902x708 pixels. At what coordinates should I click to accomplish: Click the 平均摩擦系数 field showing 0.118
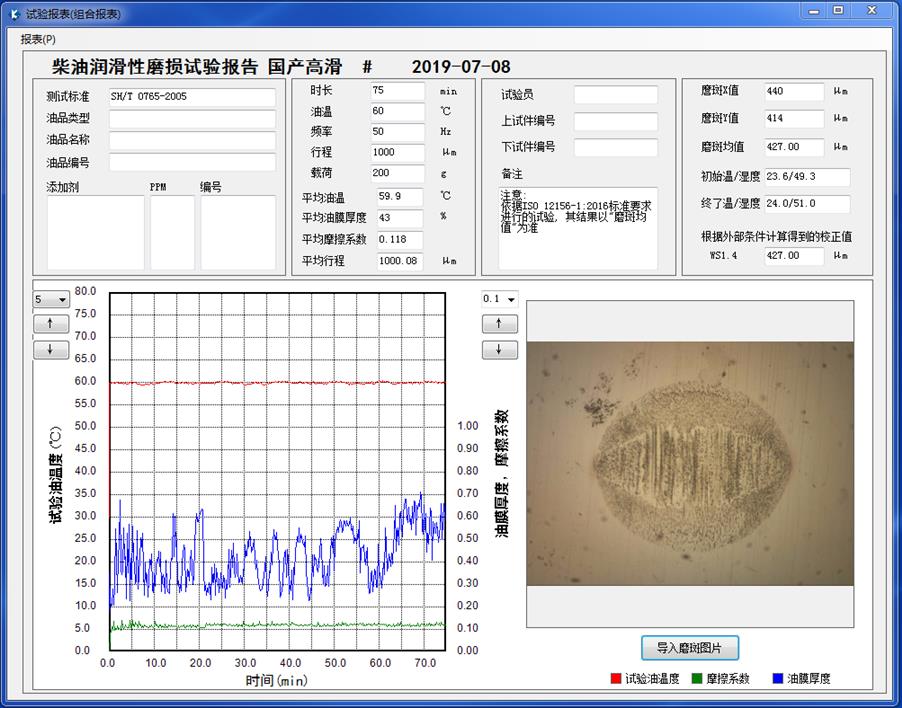[400, 240]
